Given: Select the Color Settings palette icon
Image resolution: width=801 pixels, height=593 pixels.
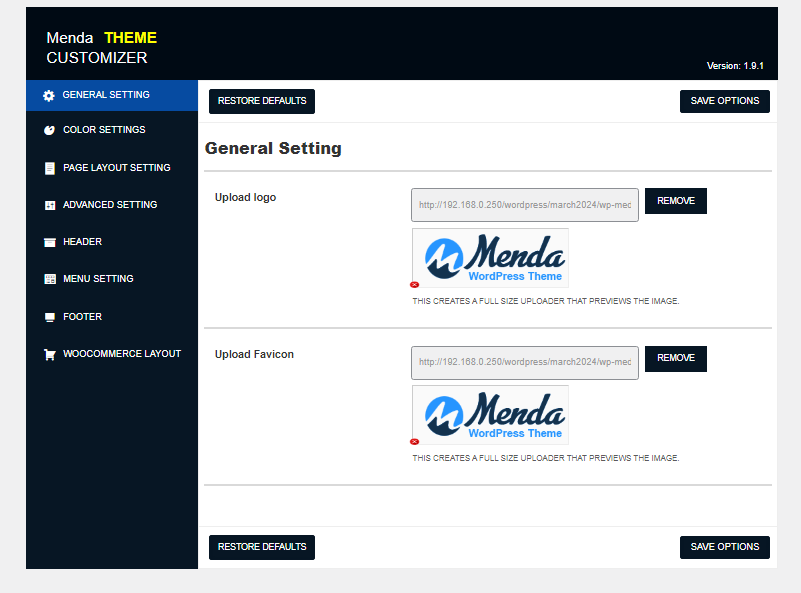Looking at the screenshot, I should (x=49, y=130).
